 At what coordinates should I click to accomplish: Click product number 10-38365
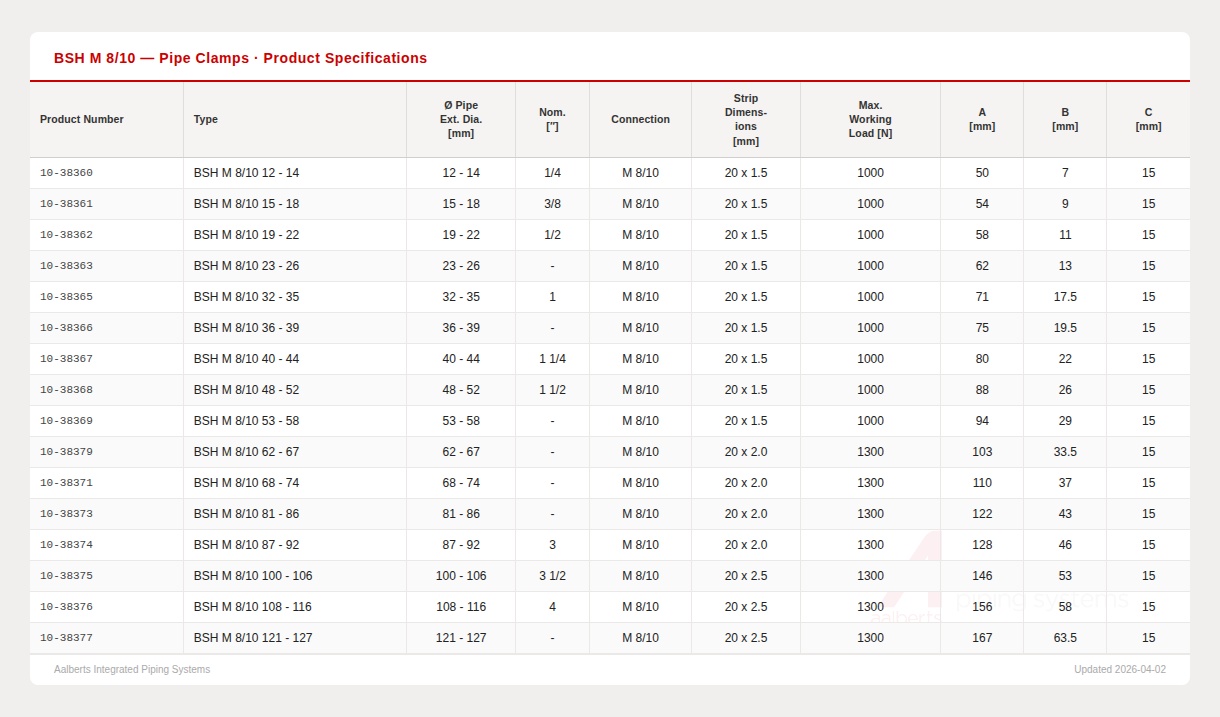click(66, 297)
